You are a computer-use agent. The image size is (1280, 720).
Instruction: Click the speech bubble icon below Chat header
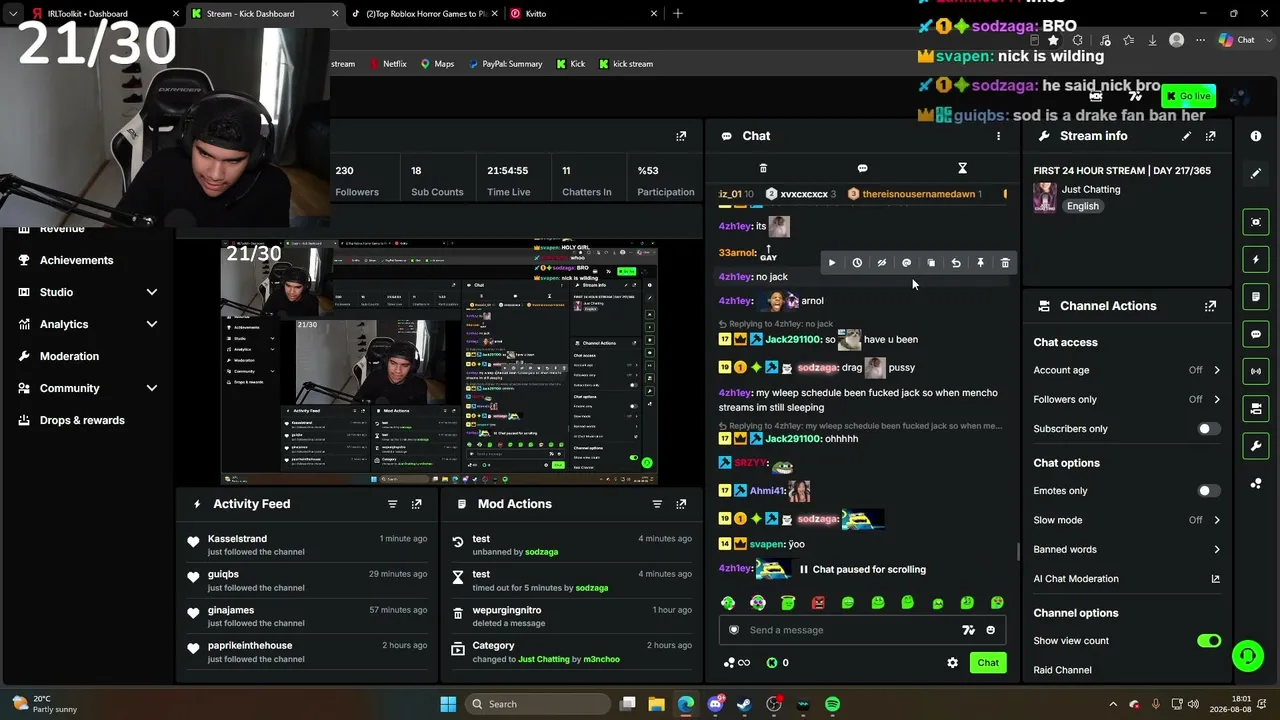pyautogui.click(x=862, y=168)
